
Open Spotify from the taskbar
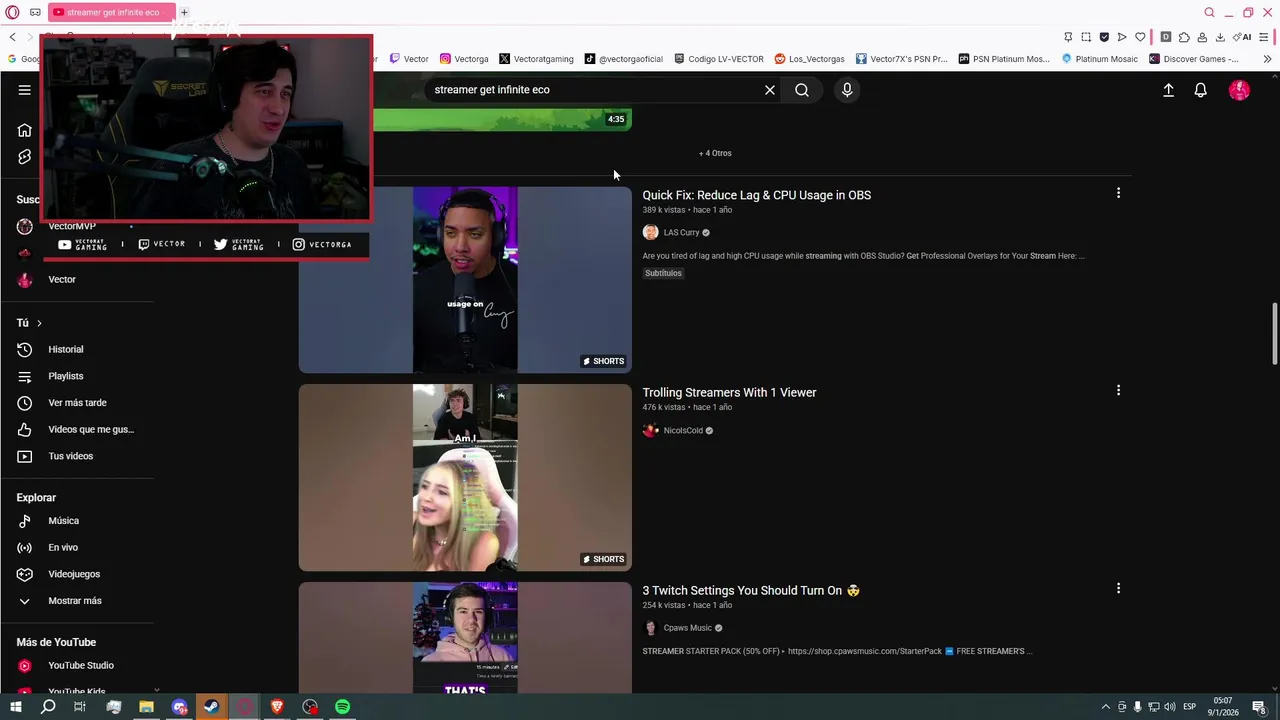(x=342, y=707)
